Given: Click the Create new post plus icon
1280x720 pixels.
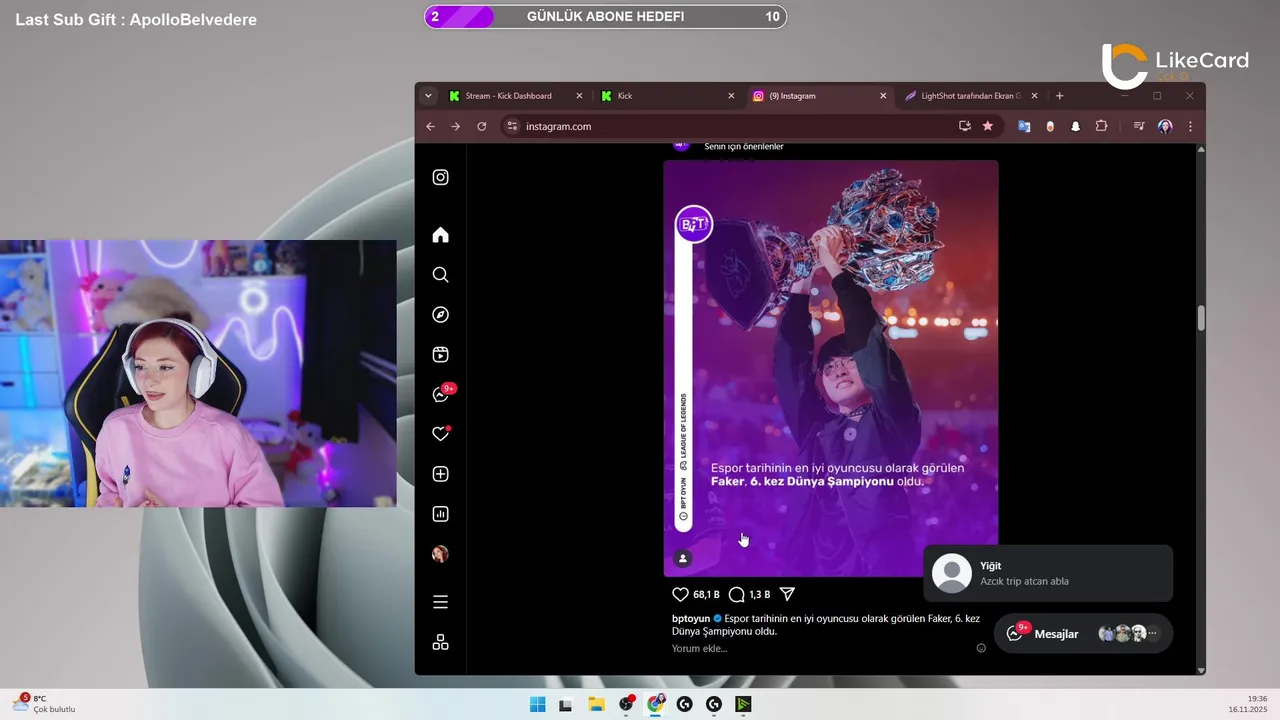Looking at the screenshot, I should [440, 474].
